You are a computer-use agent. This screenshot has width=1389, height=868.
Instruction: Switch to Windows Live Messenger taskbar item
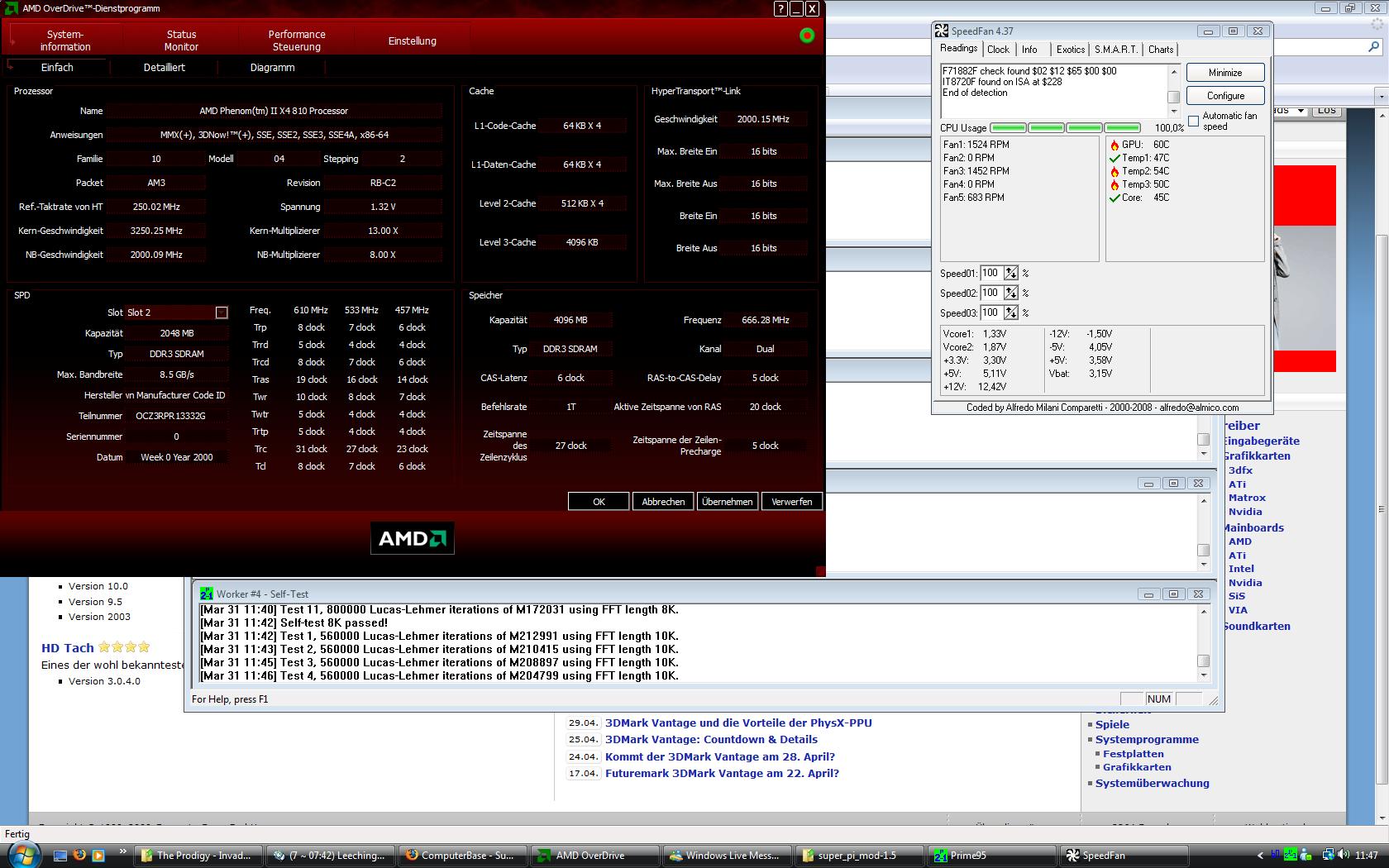[x=728, y=856]
